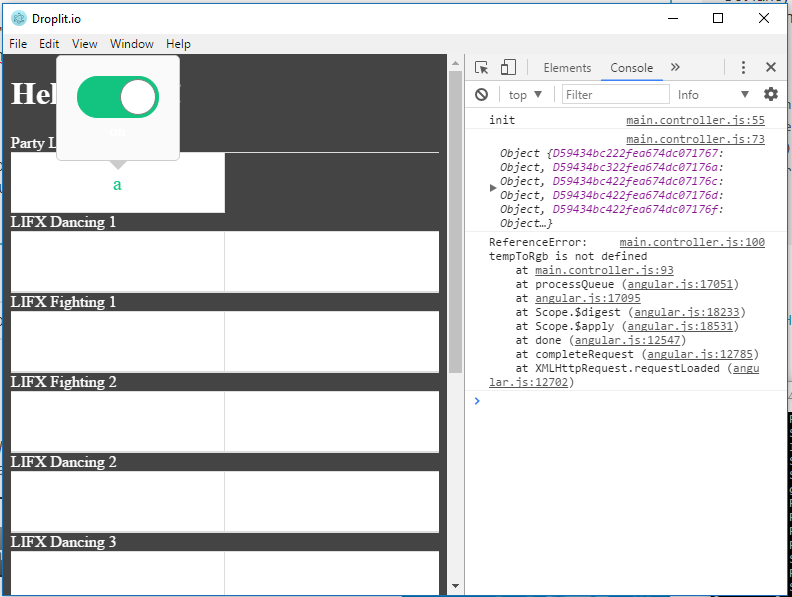The width and height of the screenshot is (792, 597).
Task: Click the LIFX Fighting 2 heading
Action: [x=64, y=382]
